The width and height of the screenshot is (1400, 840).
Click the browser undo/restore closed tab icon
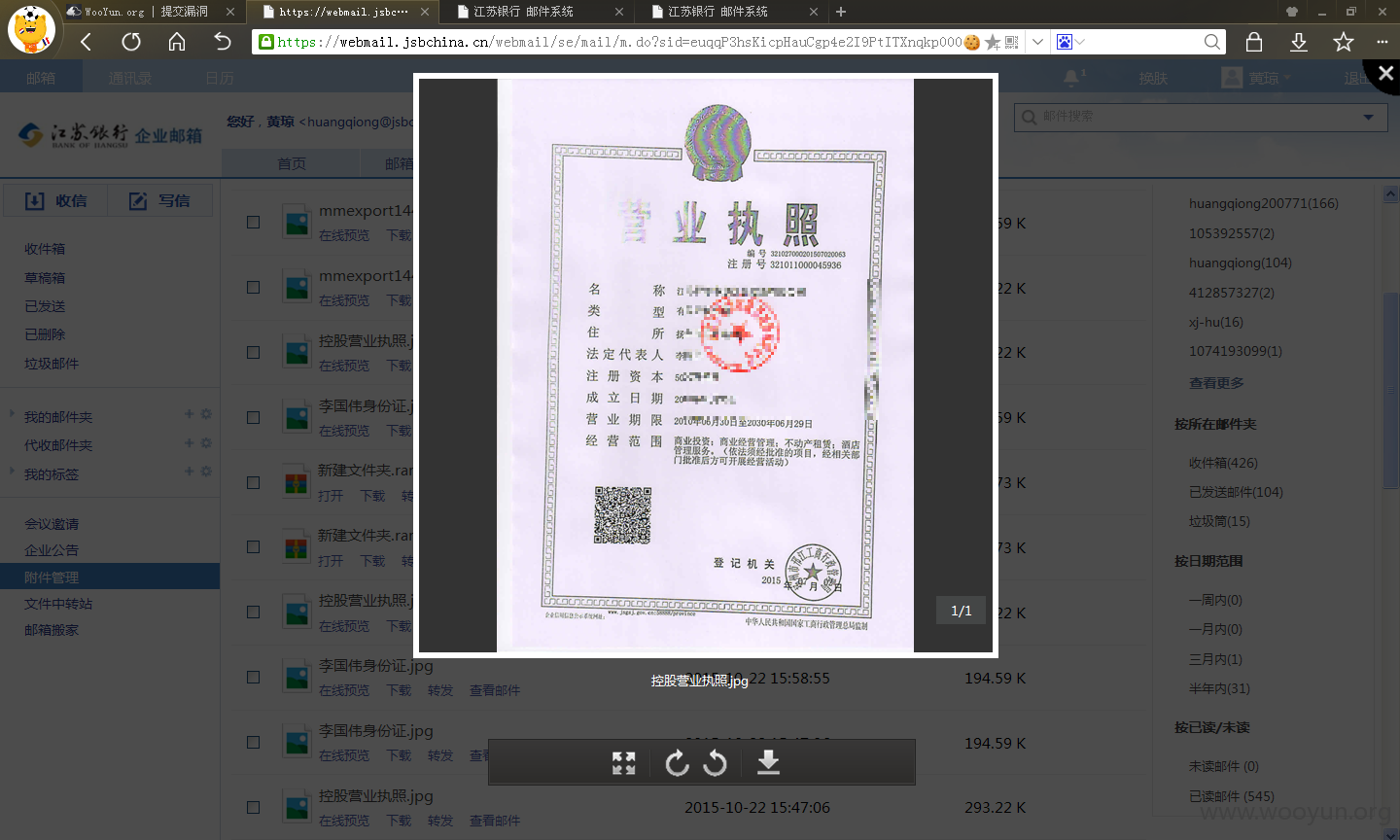click(223, 42)
